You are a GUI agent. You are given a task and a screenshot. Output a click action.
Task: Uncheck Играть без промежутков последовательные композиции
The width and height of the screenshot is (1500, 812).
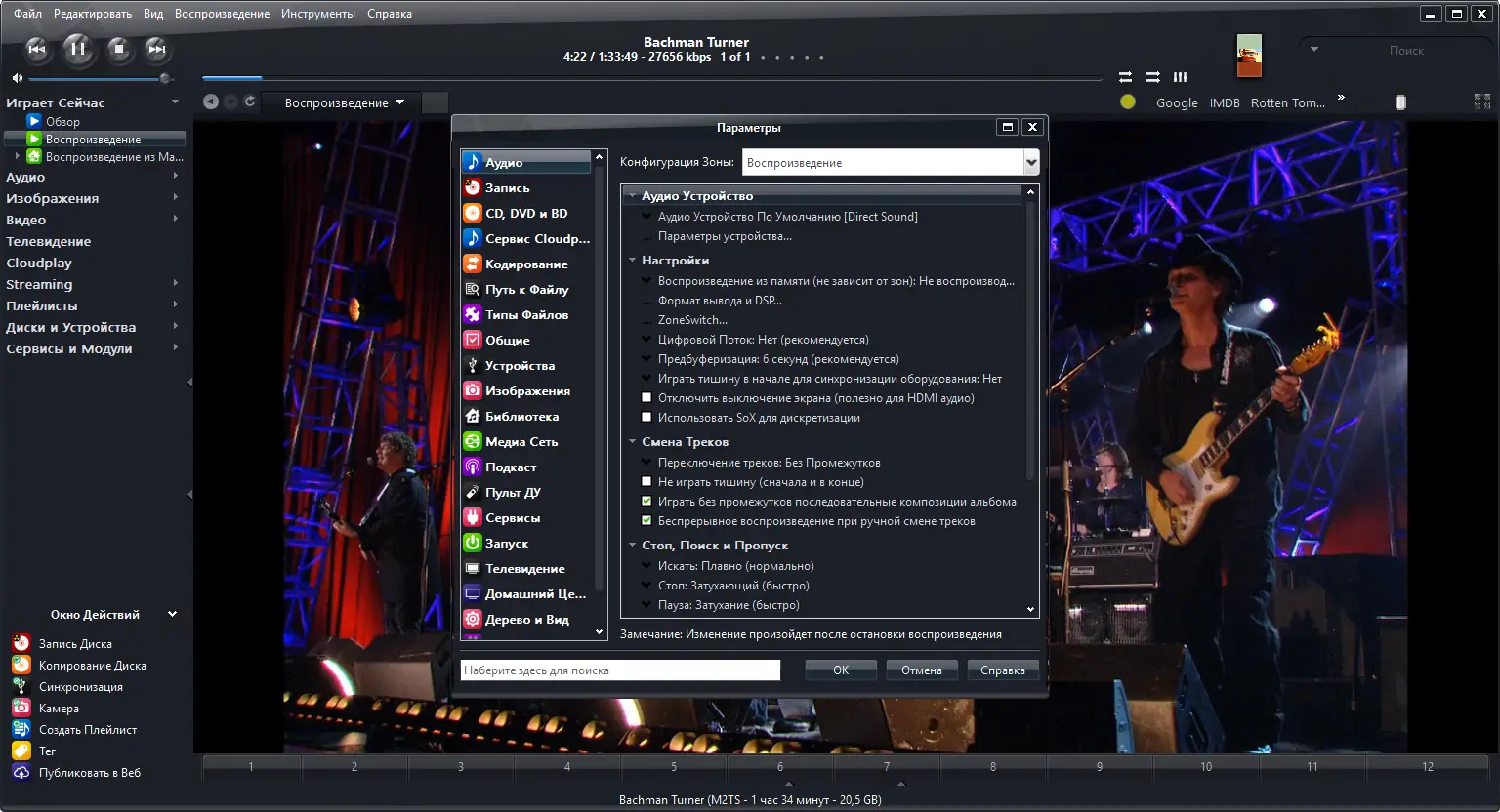tap(646, 502)
